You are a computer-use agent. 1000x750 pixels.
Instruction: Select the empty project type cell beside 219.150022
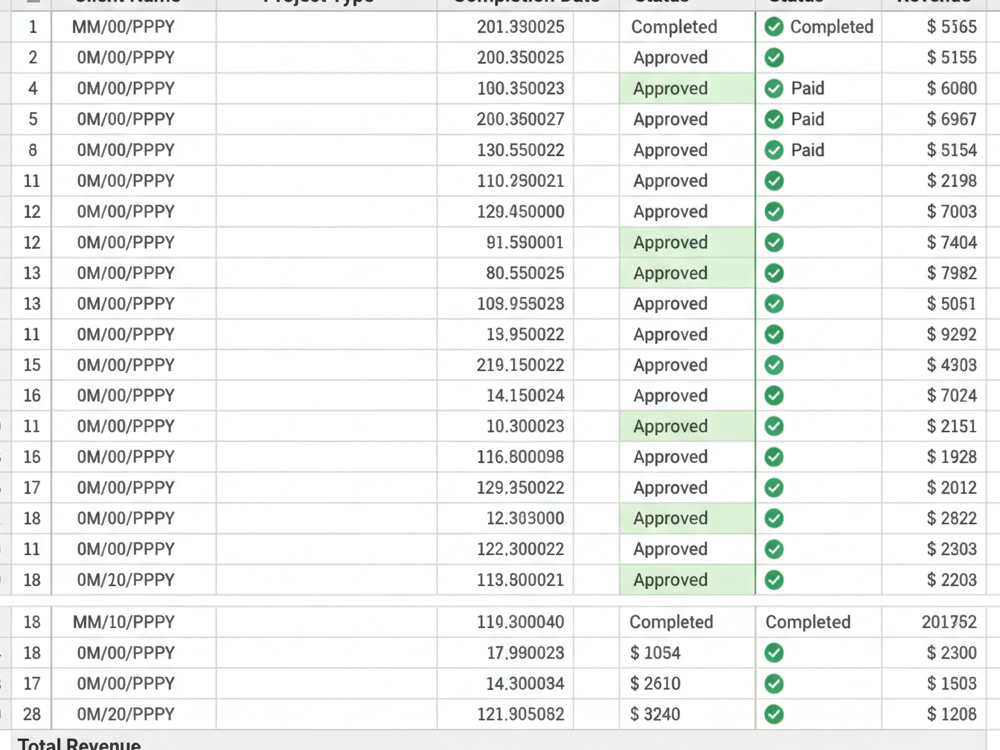tap(327, 365)
